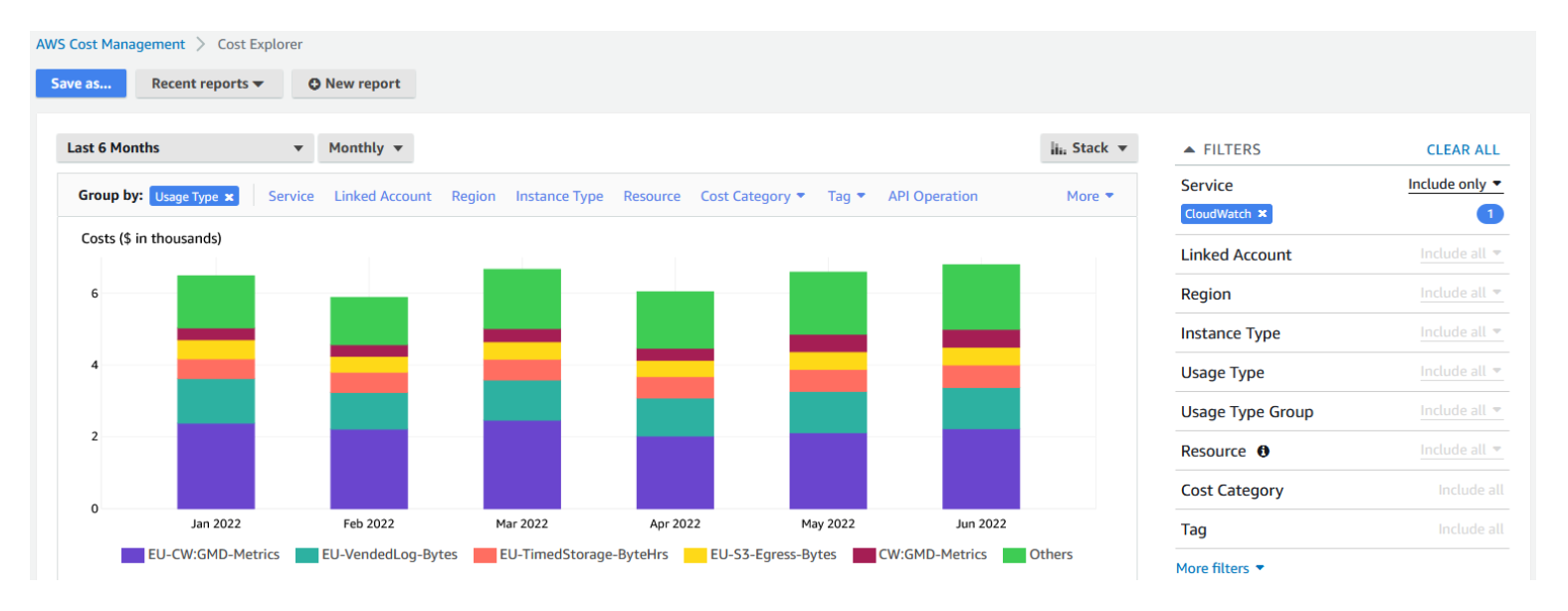The image size is (1568, 611).
Task: Collapse the Filters panel triangle
Action: click(x=1188, y=149)
